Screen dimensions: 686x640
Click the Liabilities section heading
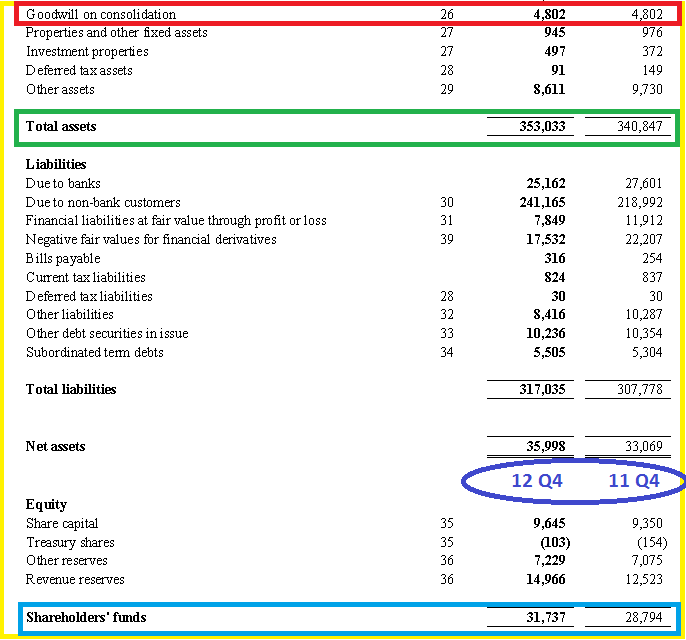pos(56,164)
